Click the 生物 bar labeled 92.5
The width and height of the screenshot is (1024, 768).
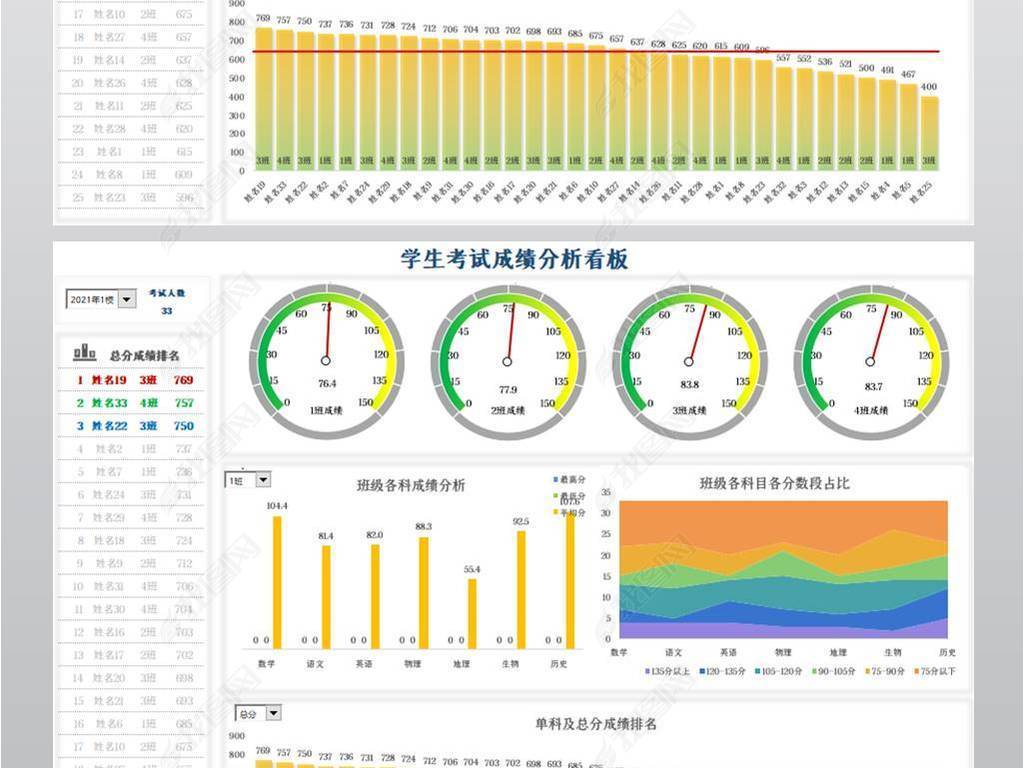tap(521, 589)
